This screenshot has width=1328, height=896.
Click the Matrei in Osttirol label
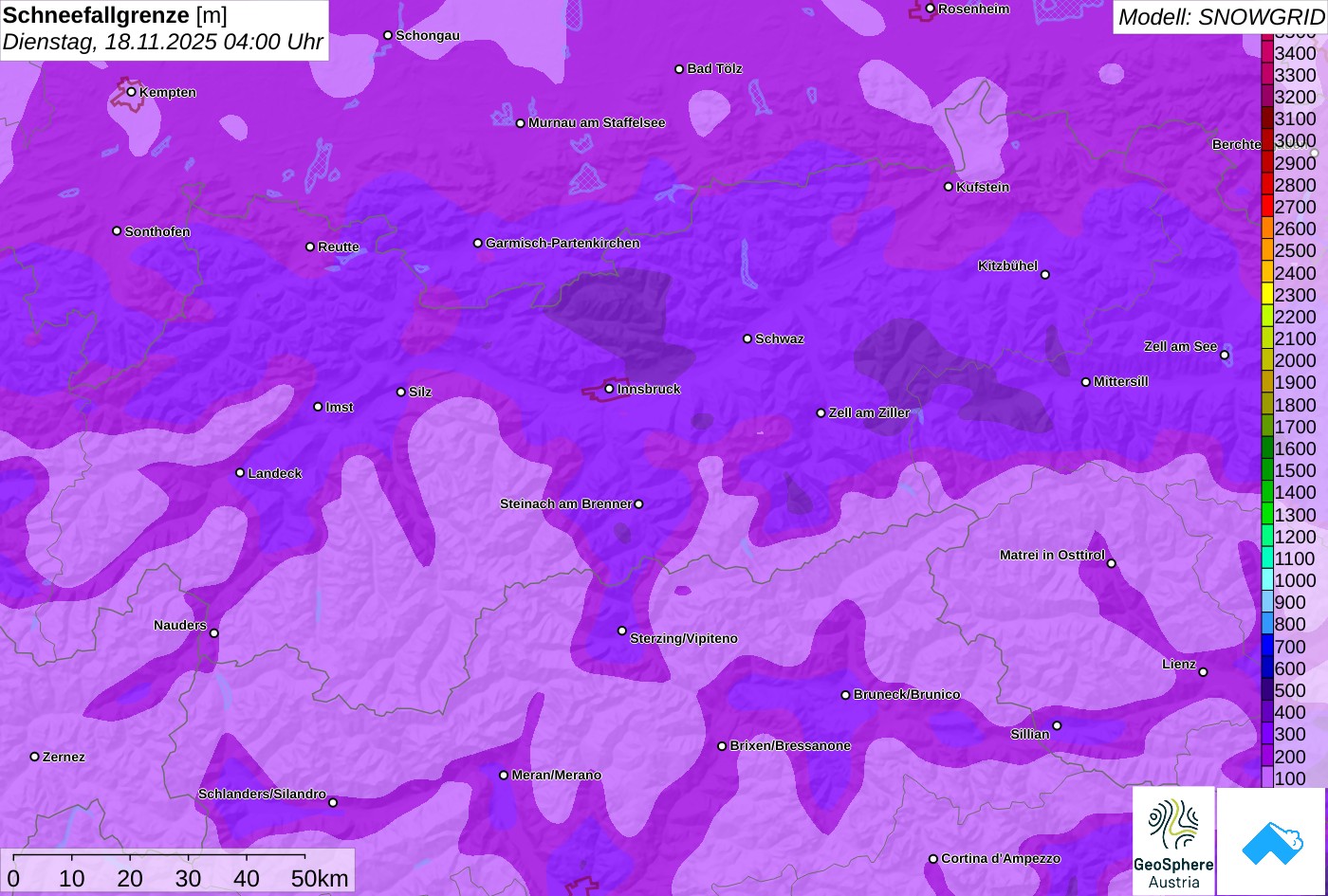(1052, 555)
